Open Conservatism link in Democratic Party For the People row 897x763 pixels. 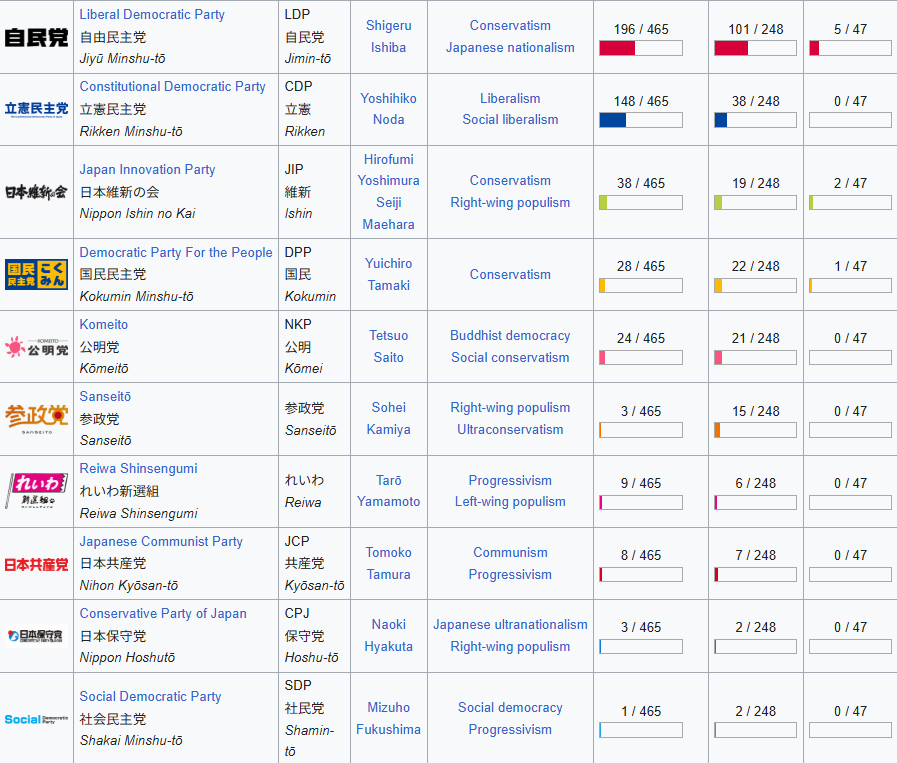pyautogui.click(x=510, y=275)
